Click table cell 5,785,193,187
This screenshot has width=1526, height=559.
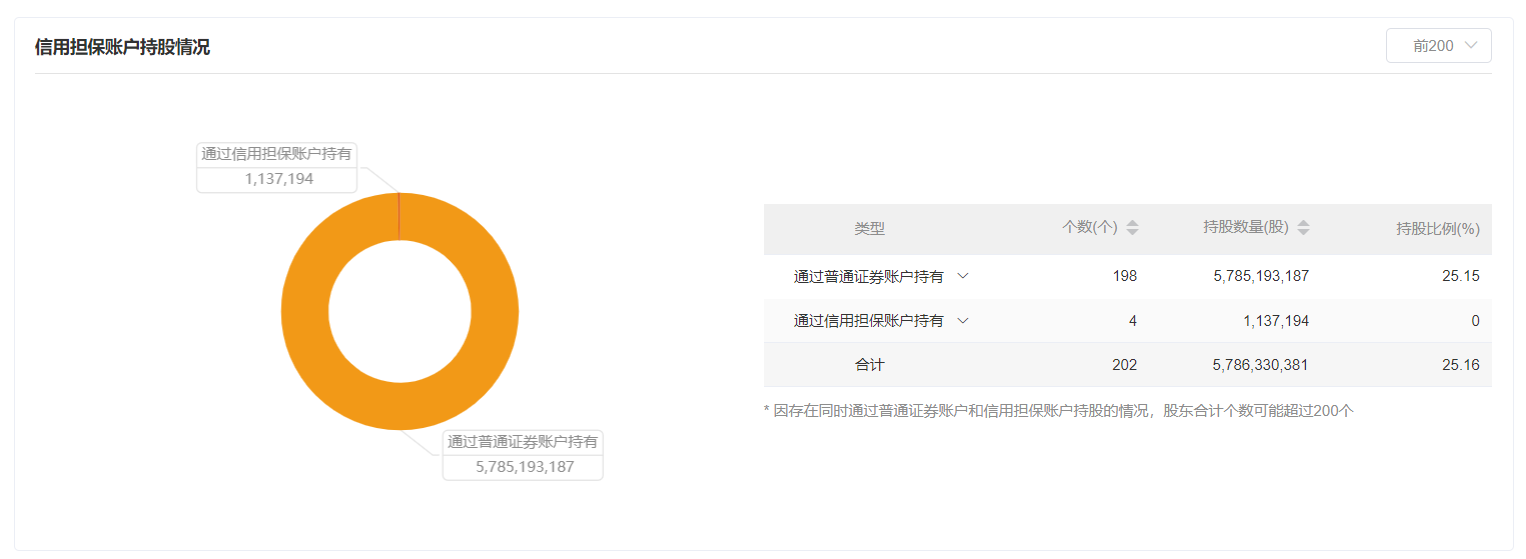point(1261,276)
